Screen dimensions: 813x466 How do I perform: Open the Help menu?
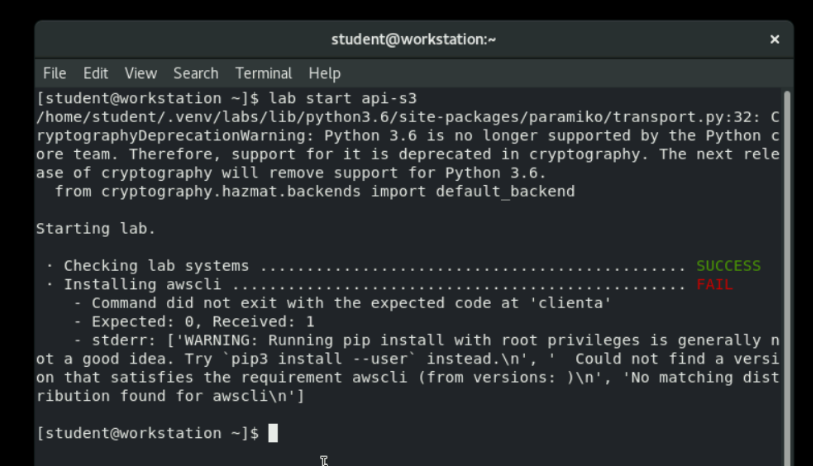324,73
